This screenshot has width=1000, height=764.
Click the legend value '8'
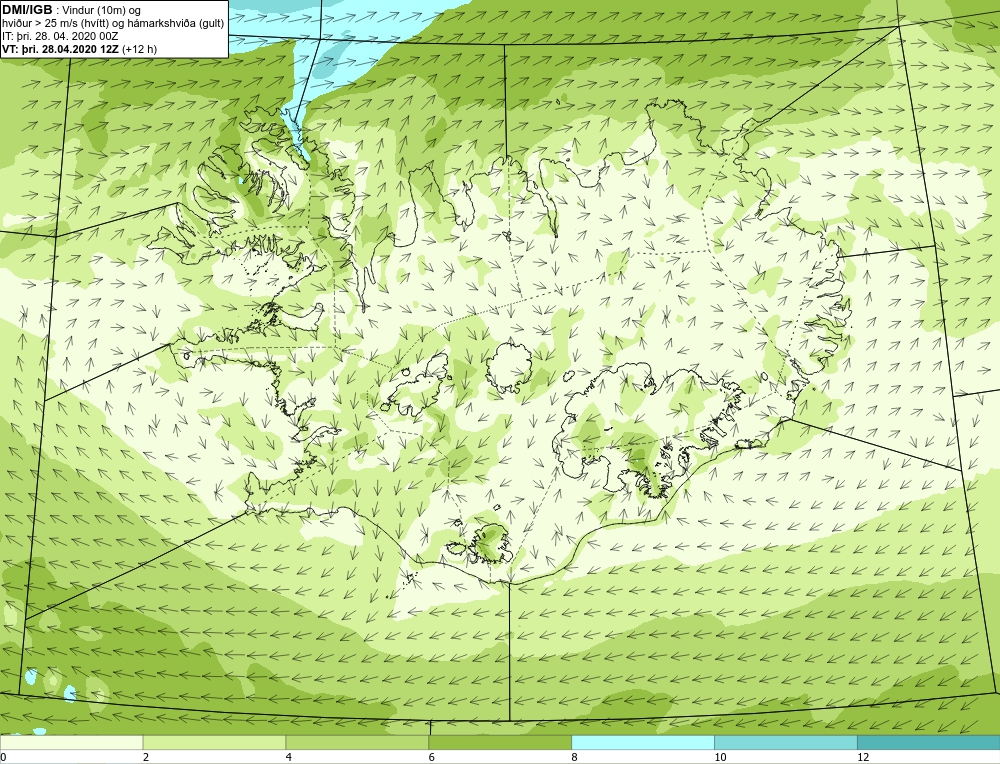pos(575,757)
